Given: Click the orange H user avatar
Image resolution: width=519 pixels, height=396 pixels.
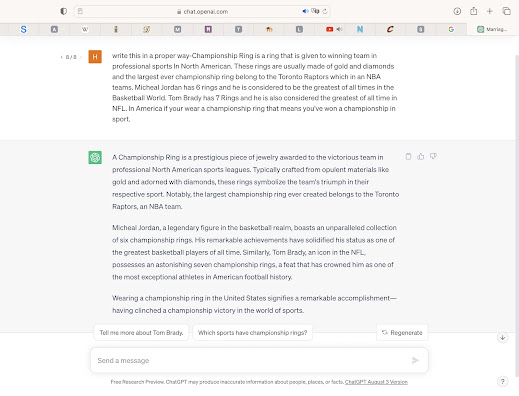Looking at the screenshot, I should (x=95, y=57).
